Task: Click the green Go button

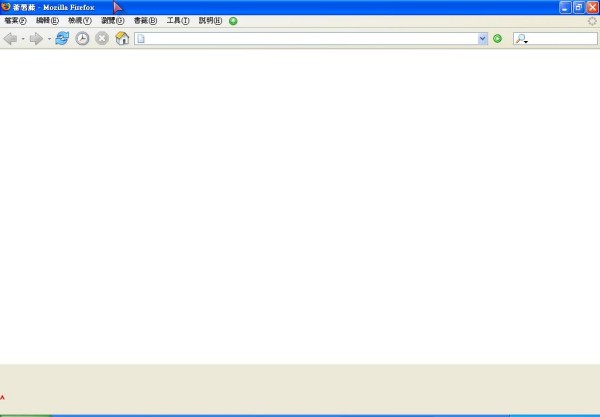Action: (497, 39)
